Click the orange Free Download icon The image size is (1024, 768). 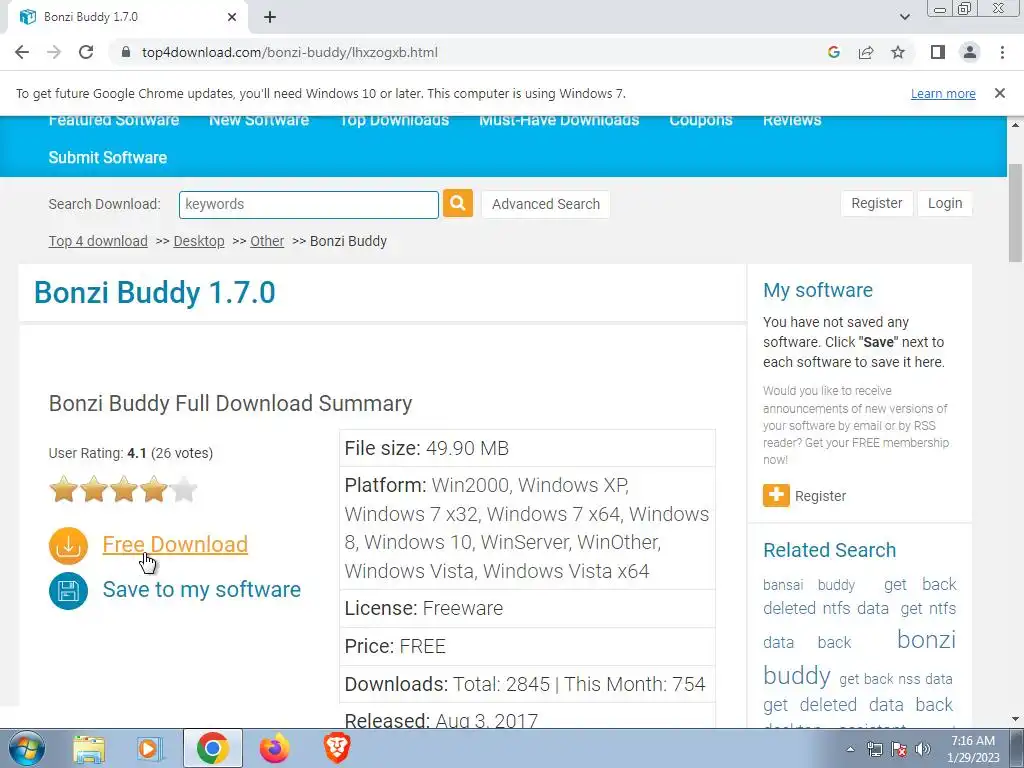click(68, 545)
